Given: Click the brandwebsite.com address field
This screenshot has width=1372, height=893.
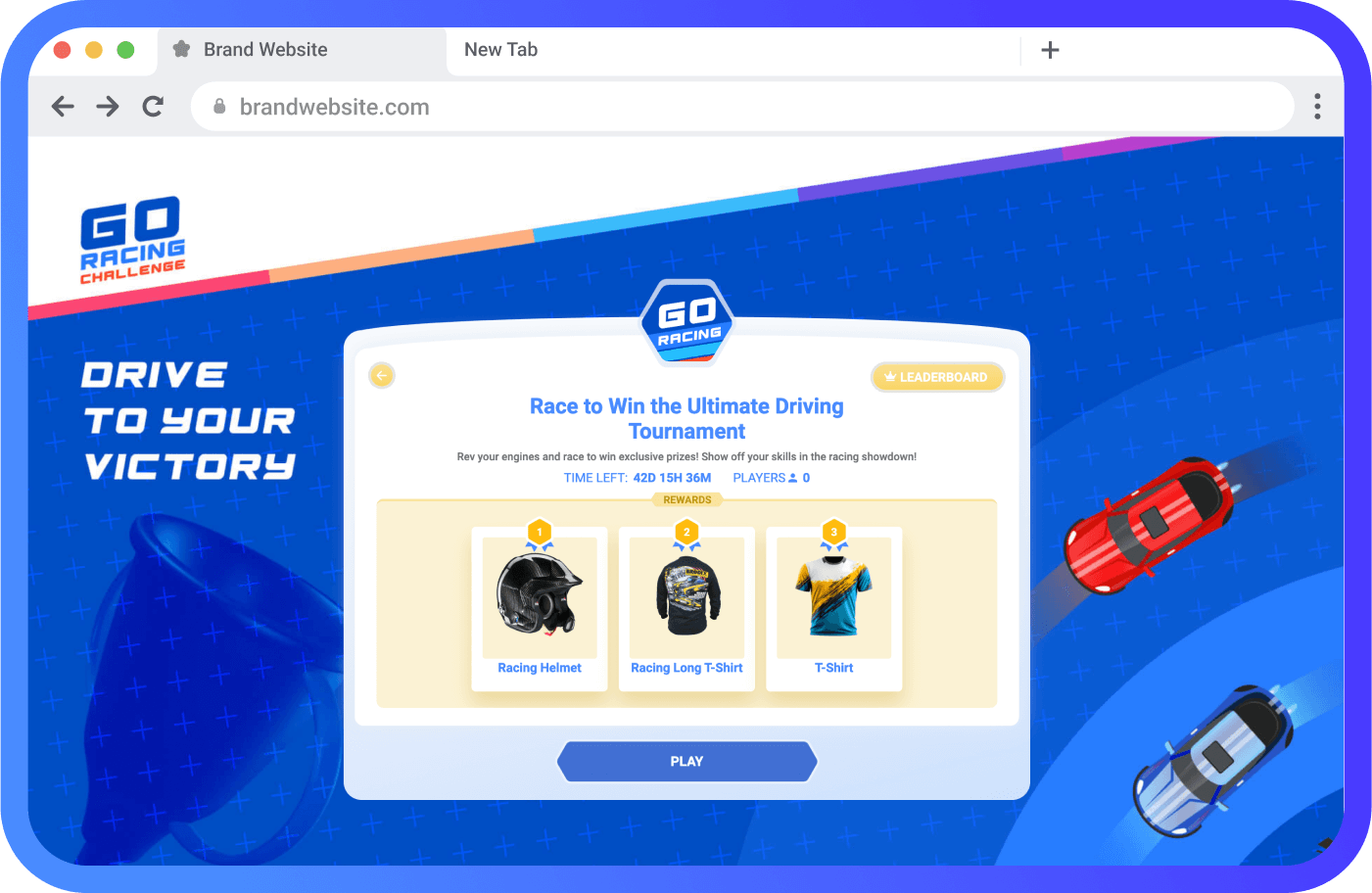Looking at the screenshot, I should tap(742, 107).
